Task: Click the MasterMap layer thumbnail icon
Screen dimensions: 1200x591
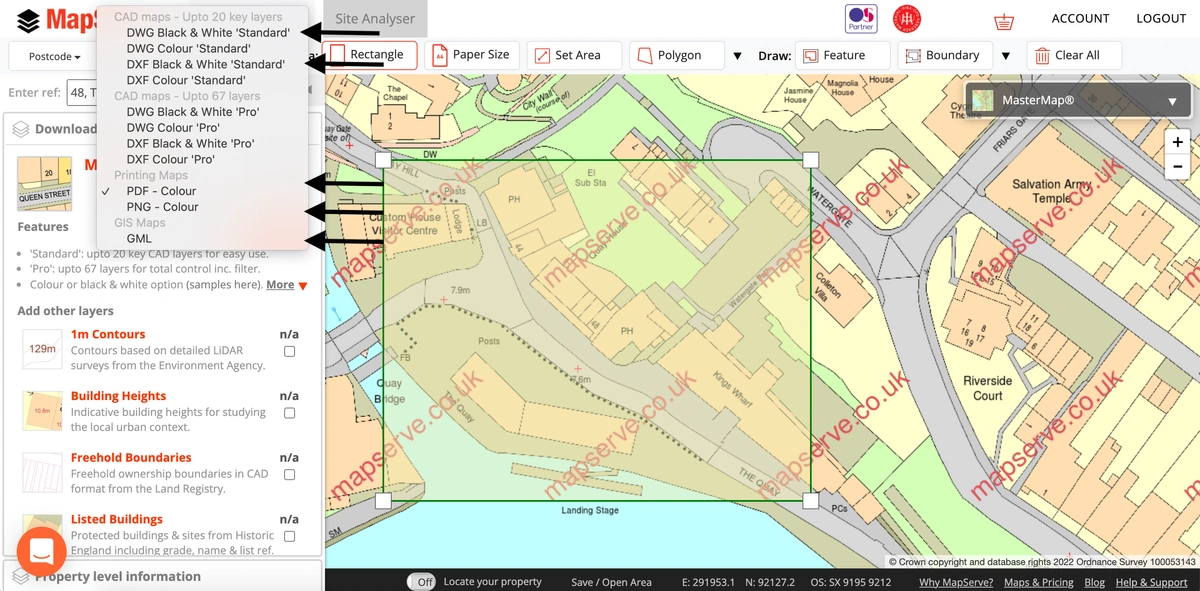Action: (983, 100)
